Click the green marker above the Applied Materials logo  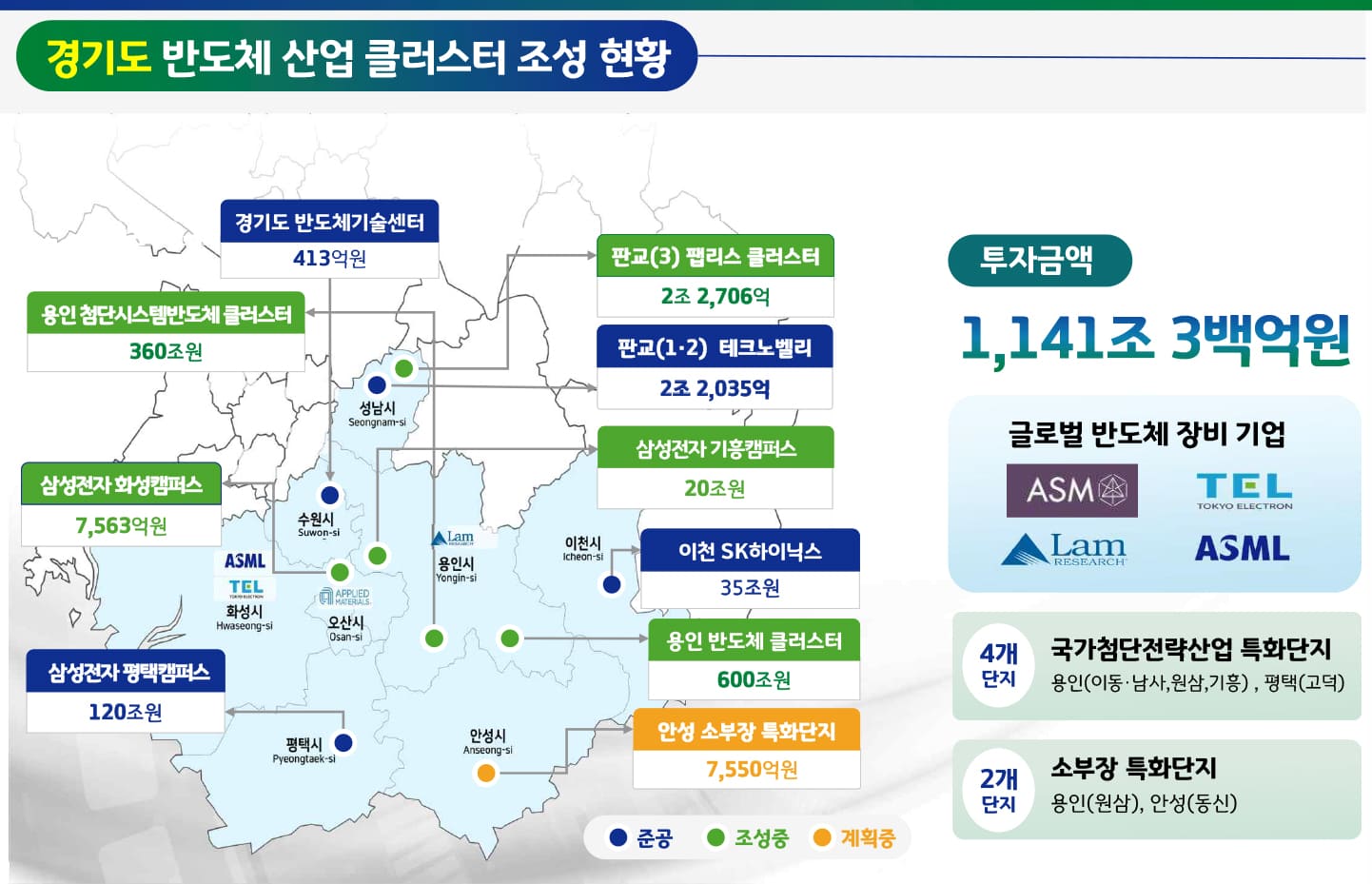coord(340,572)
